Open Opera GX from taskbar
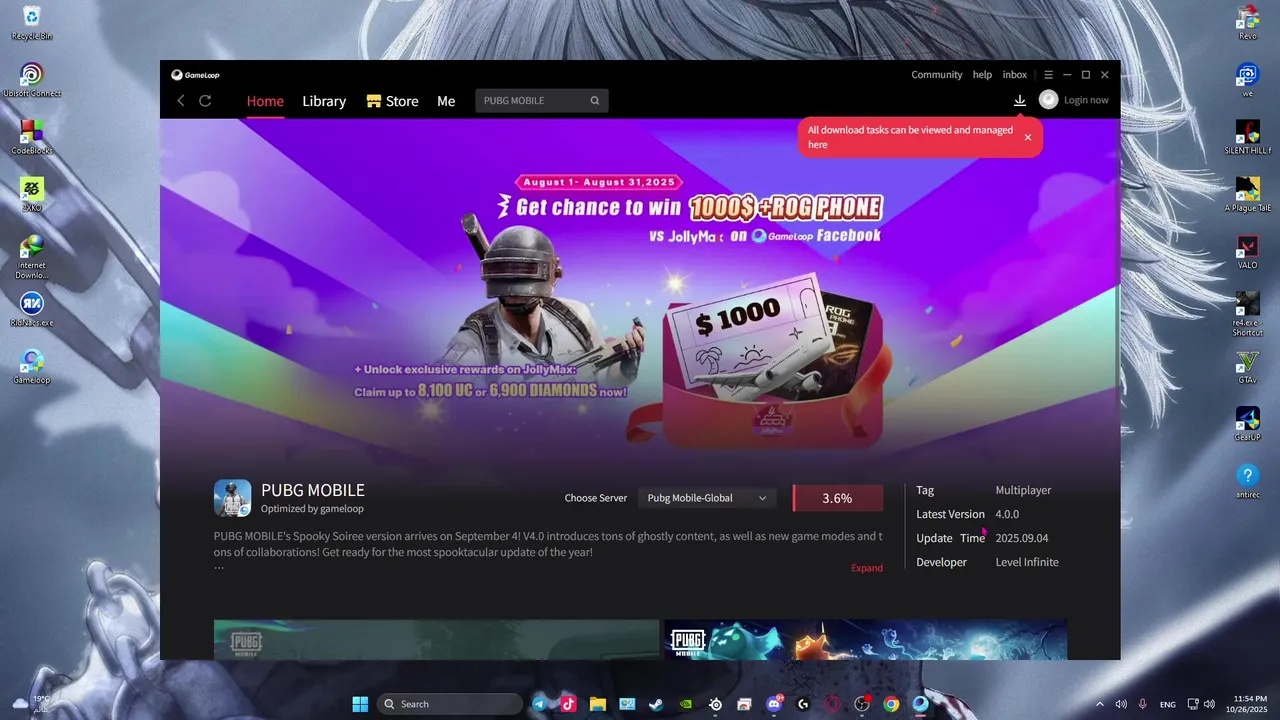The height and width of the screenshot is (720, 1280). pyautogui.click(x=832, y=704)
